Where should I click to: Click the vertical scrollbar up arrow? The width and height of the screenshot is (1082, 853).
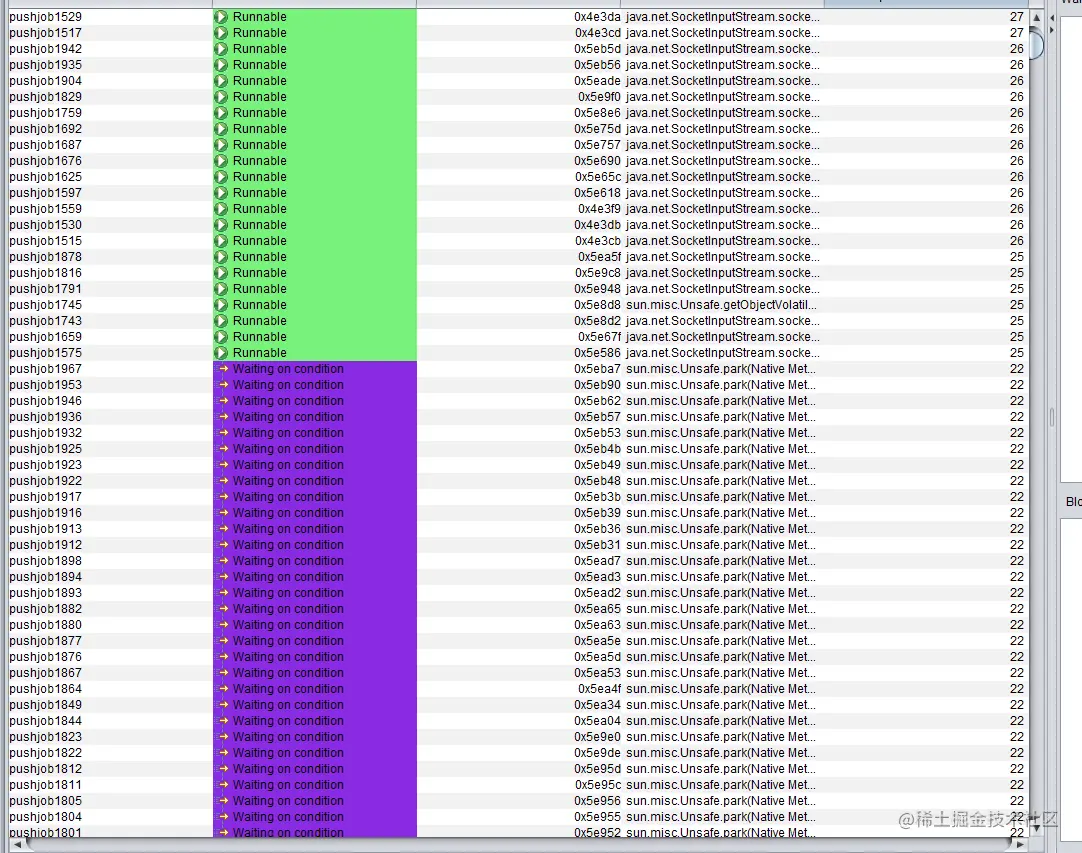[x=1036, y=17]
